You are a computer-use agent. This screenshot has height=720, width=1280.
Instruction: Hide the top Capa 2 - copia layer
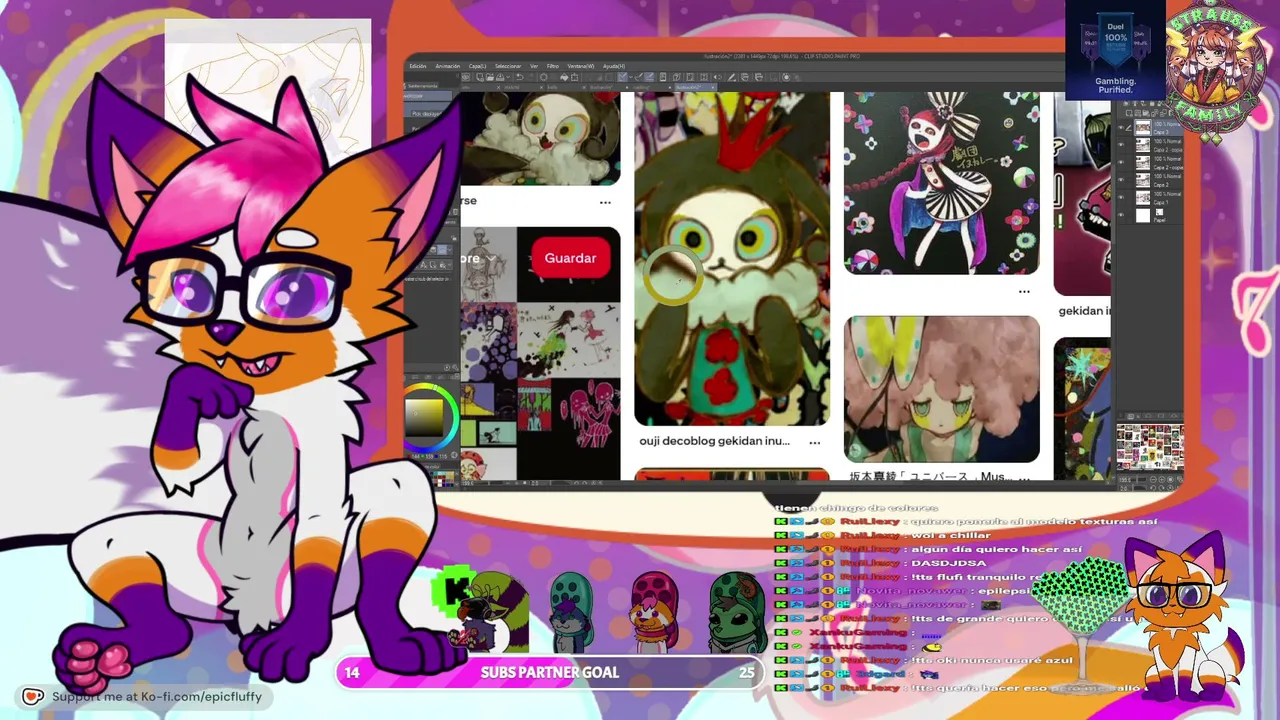point(1120,146)
